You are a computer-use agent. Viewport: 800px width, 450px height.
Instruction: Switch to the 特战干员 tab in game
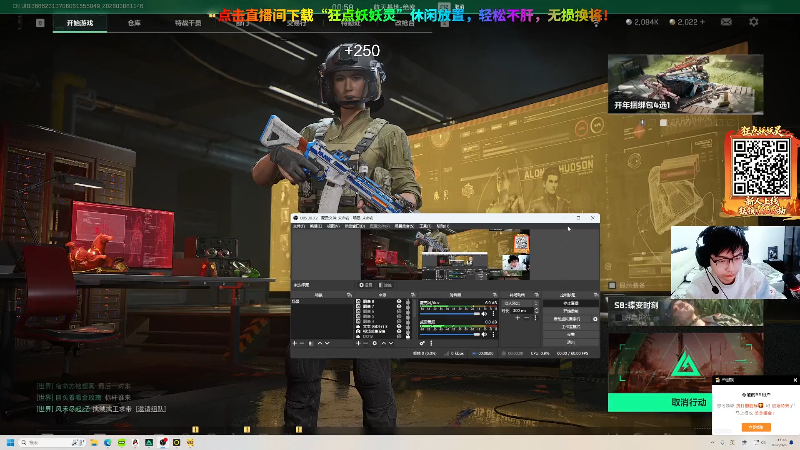tap(188, 23)
